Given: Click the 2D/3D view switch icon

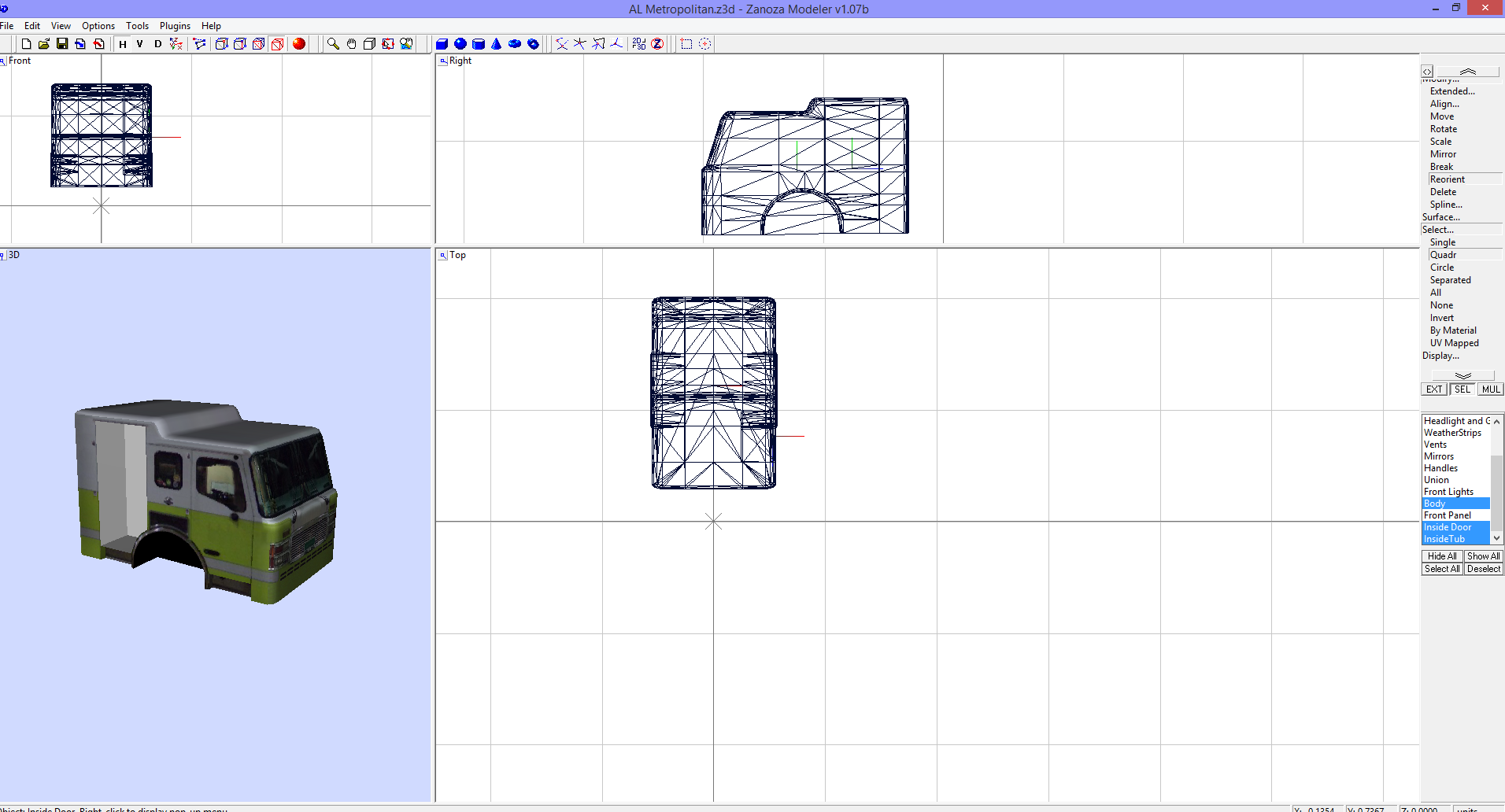Looking at the screenshot, I should [x=638, y=44].
